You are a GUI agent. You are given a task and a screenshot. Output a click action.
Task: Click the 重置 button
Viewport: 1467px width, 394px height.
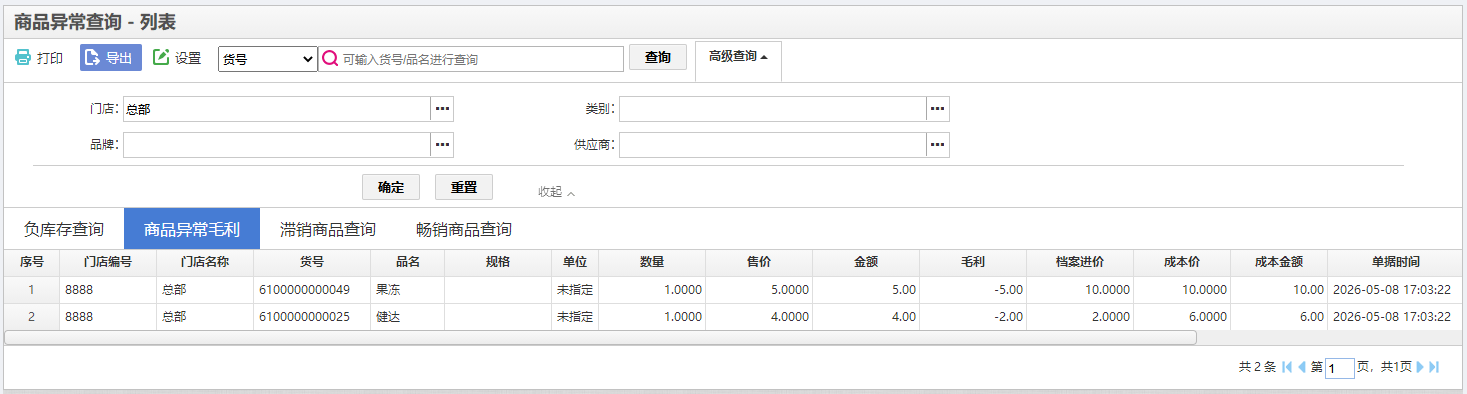(x=464, y=187)
